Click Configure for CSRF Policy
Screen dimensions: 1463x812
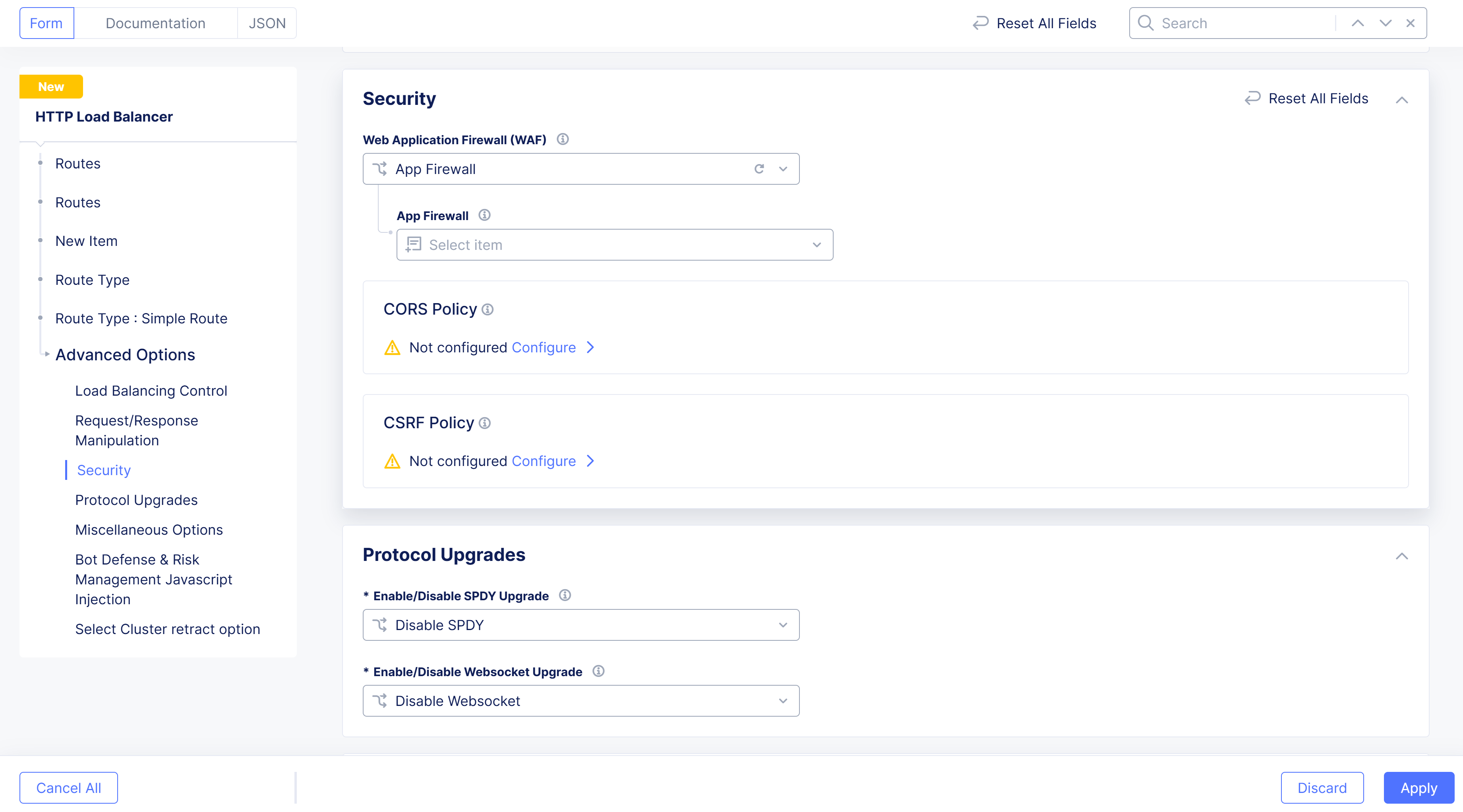[x=544, y=460]
